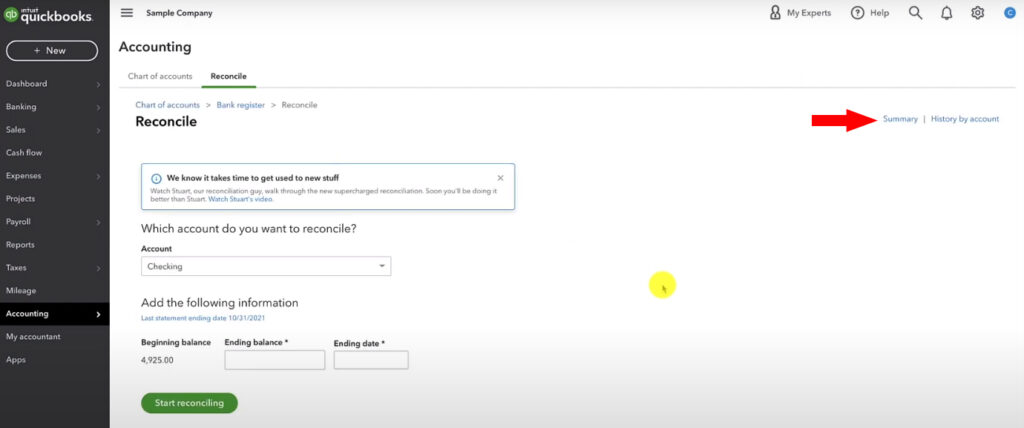1024x428 pixels.
Task: Select the Reconcile tab
Action: [229, 76]
